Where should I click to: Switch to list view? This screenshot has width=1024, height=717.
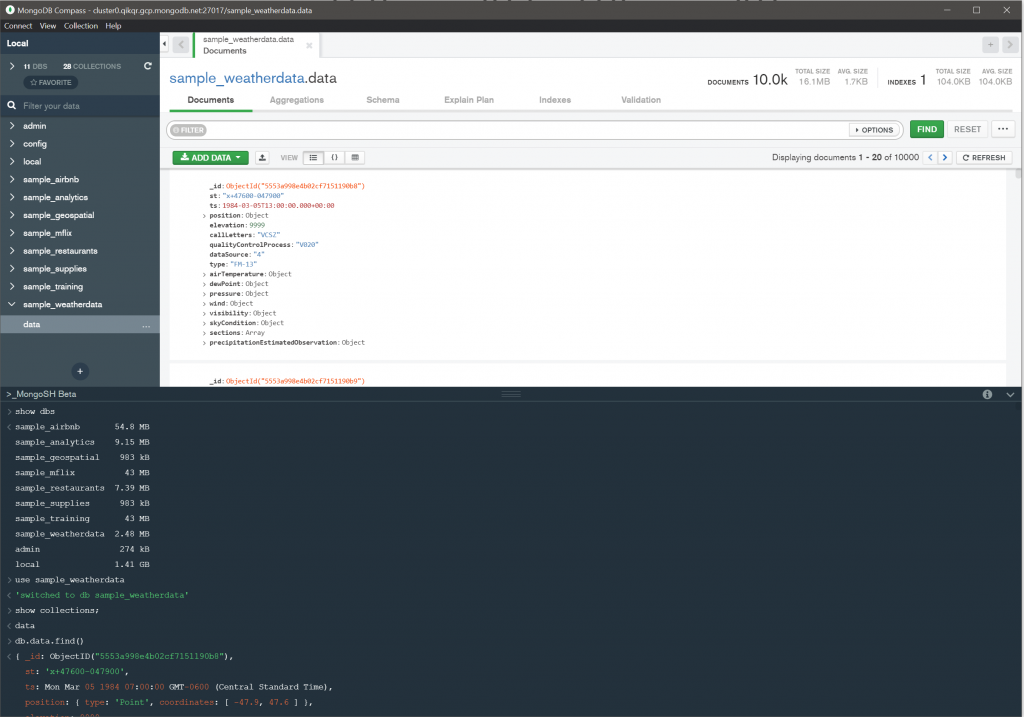point(313,157)
